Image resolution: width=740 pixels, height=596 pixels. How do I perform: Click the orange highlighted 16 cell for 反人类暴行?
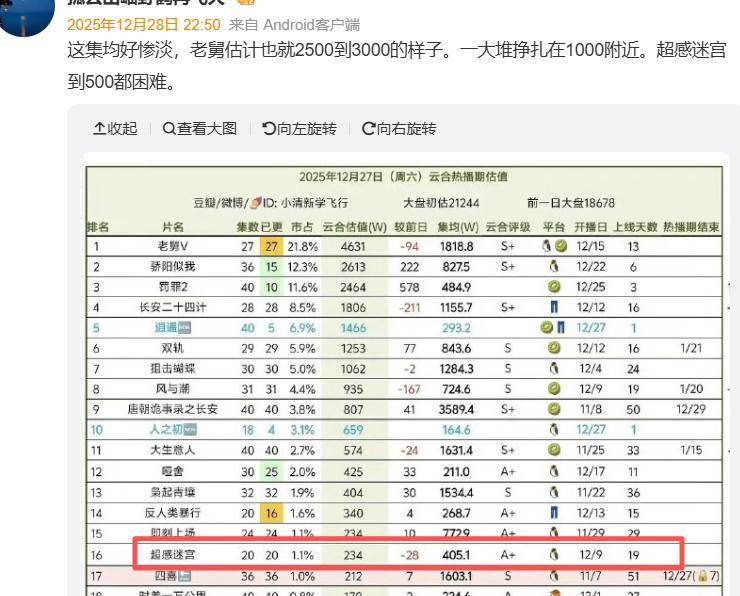(x=271, y=513)
